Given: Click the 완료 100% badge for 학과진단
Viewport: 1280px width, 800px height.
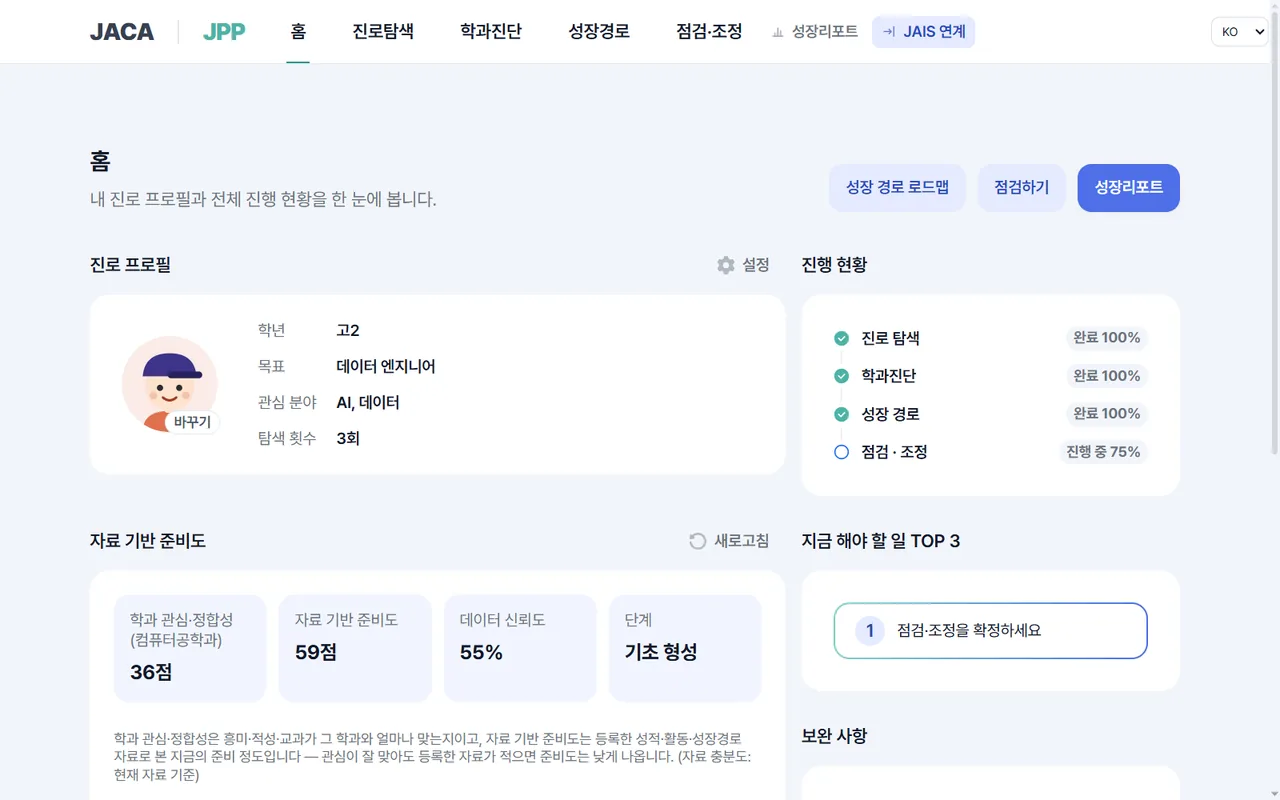Looking at the screenshot, I should click(1106, 376).
